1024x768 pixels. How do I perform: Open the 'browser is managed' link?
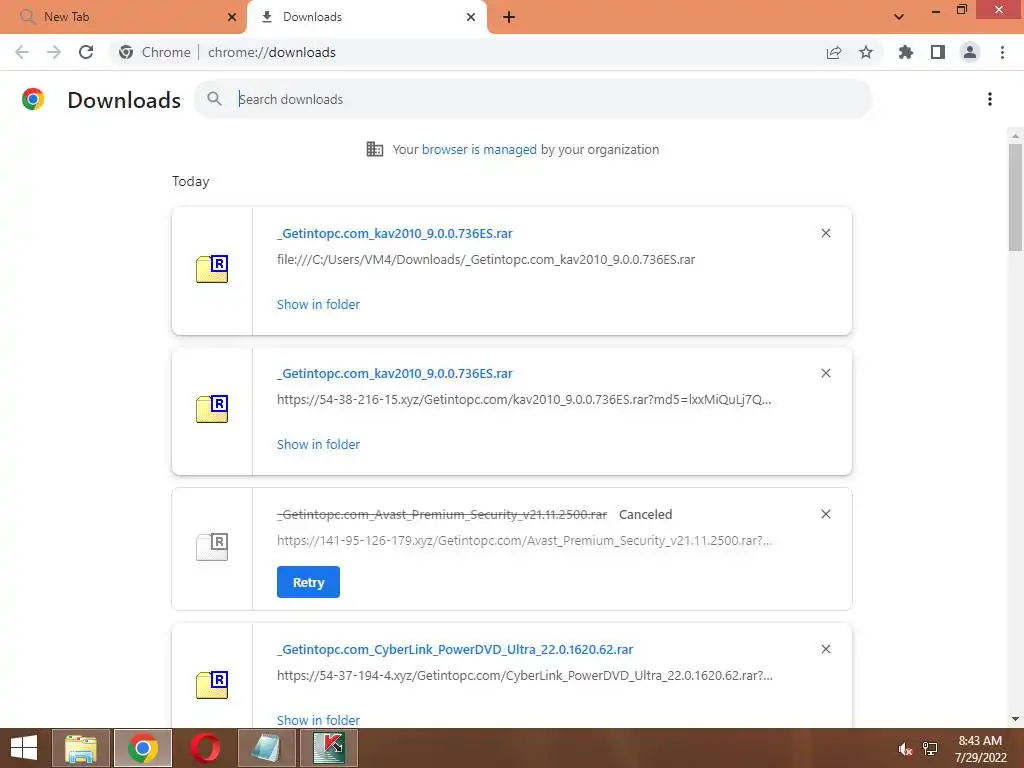point(479,150)
